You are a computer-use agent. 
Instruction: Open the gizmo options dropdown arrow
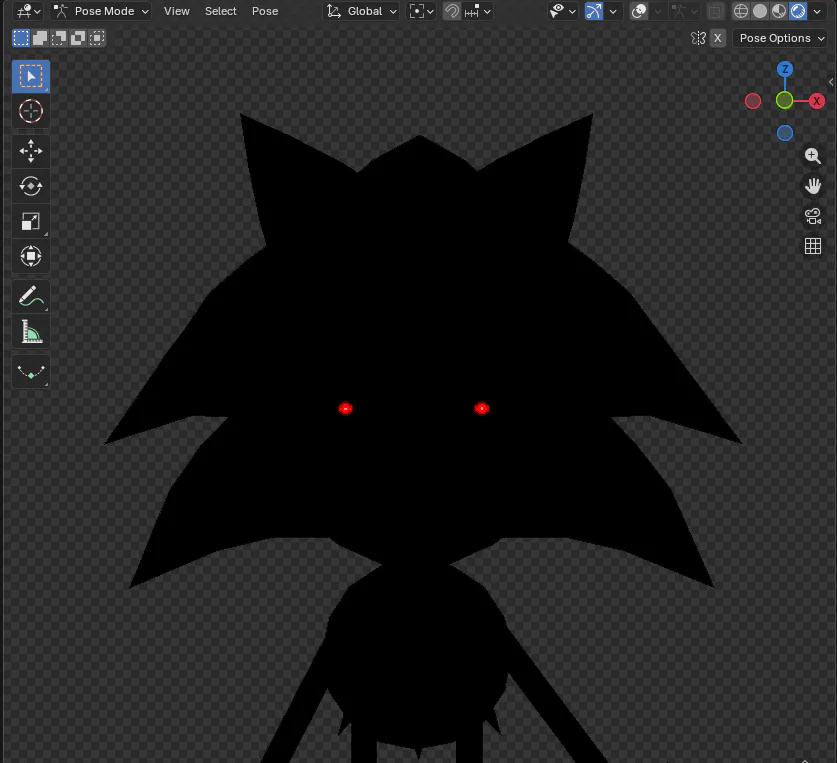pyautogui.click(x=613, y=11)
